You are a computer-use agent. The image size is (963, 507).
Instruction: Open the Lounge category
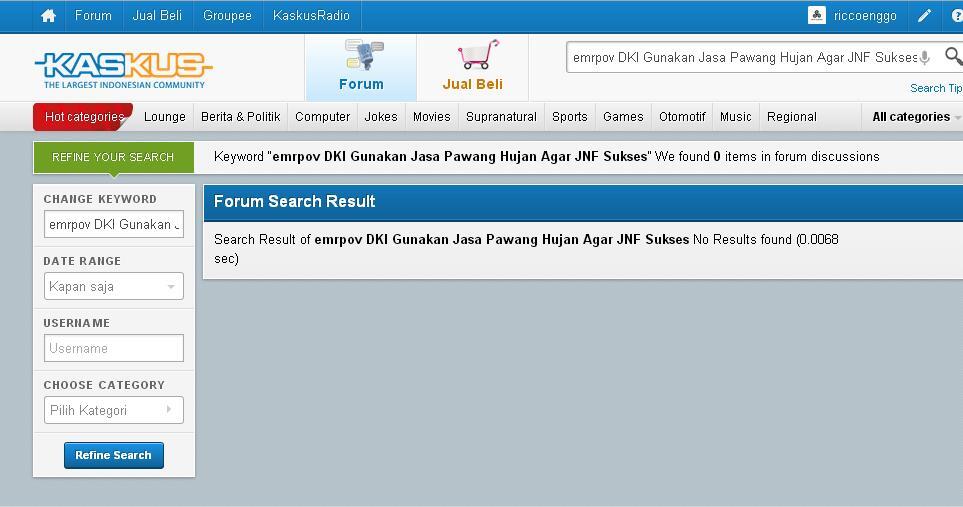(165, 117)
